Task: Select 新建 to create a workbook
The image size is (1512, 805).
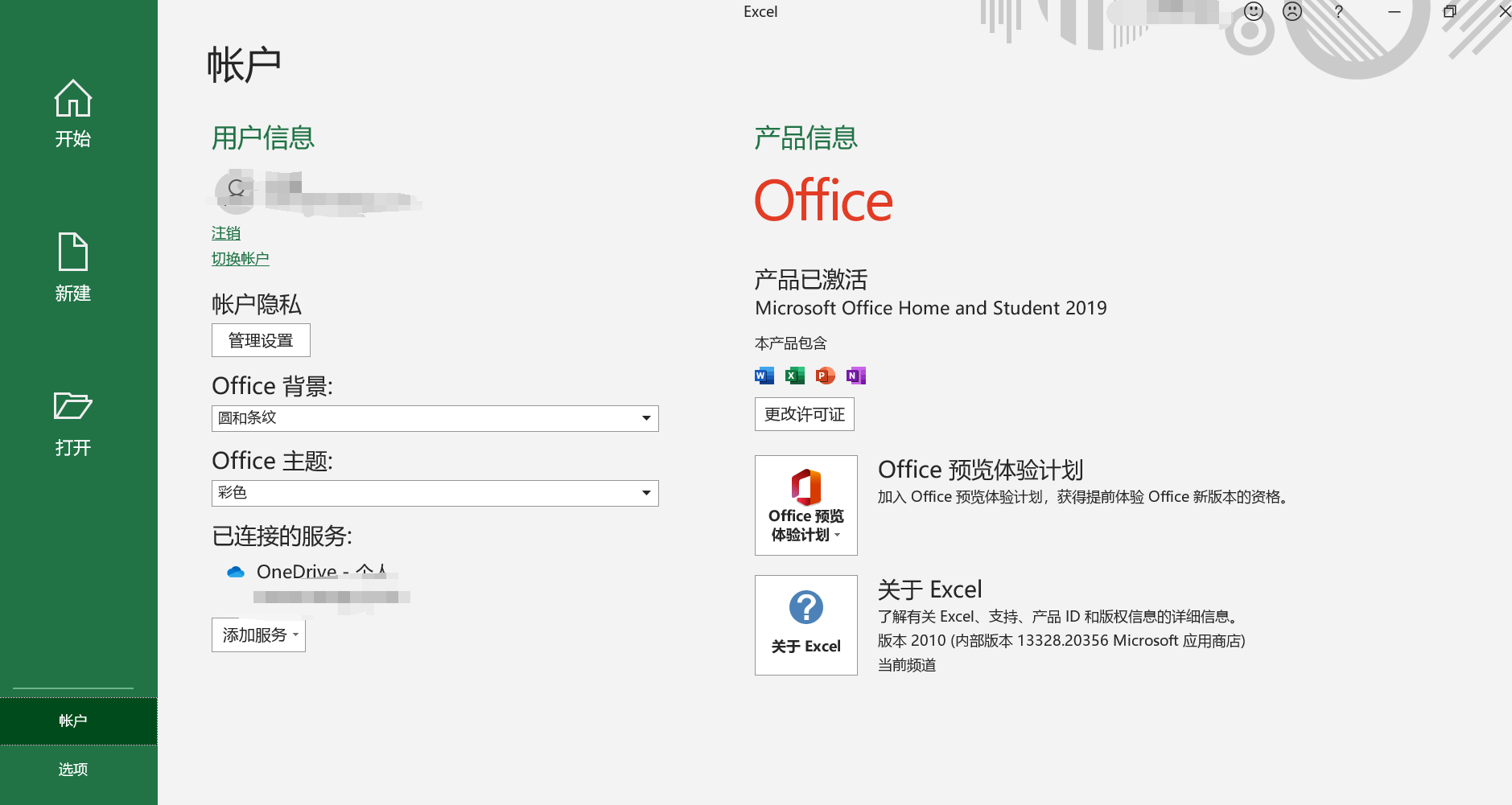Action: point(72,269)
